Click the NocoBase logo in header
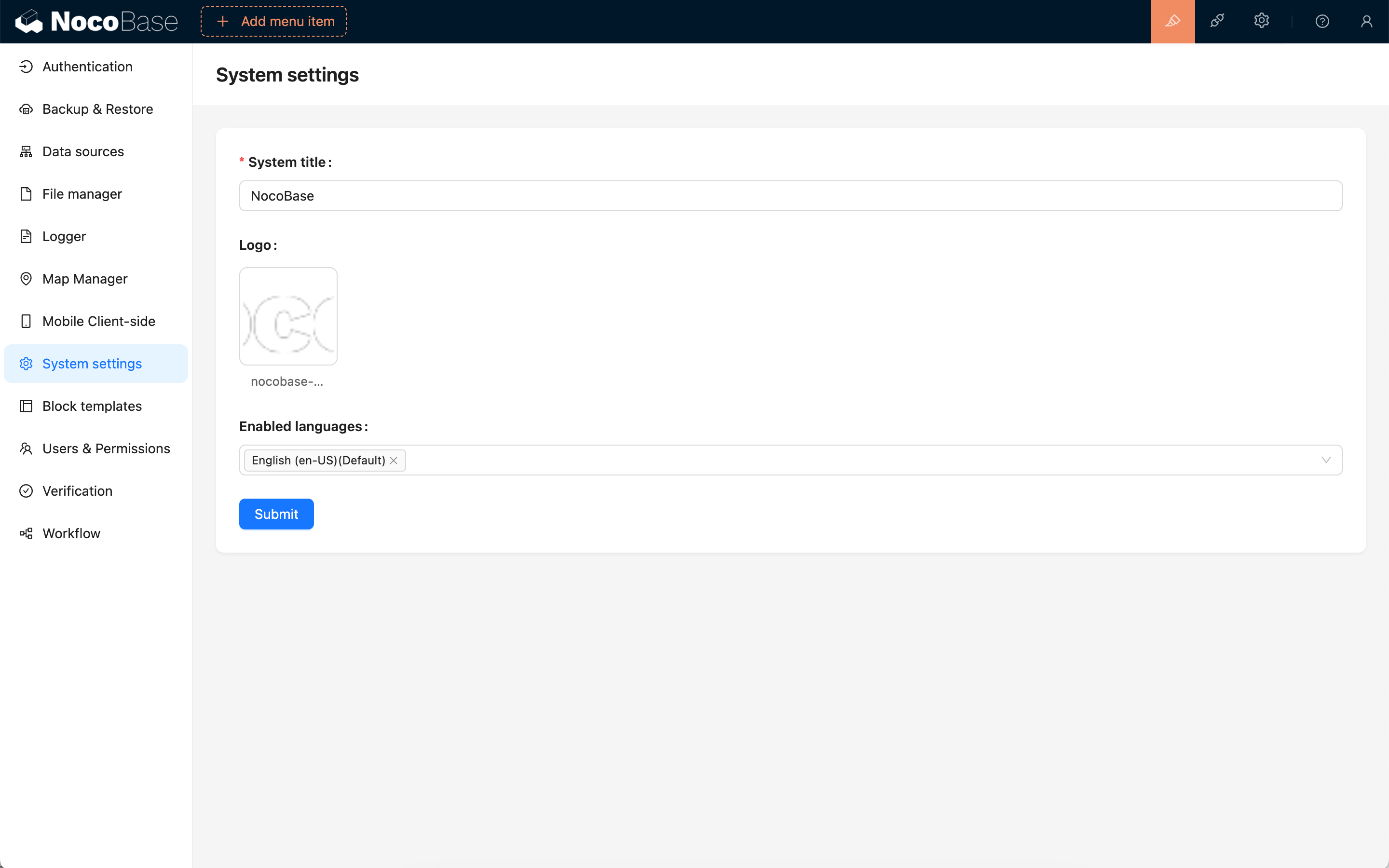 coord(96,21)
